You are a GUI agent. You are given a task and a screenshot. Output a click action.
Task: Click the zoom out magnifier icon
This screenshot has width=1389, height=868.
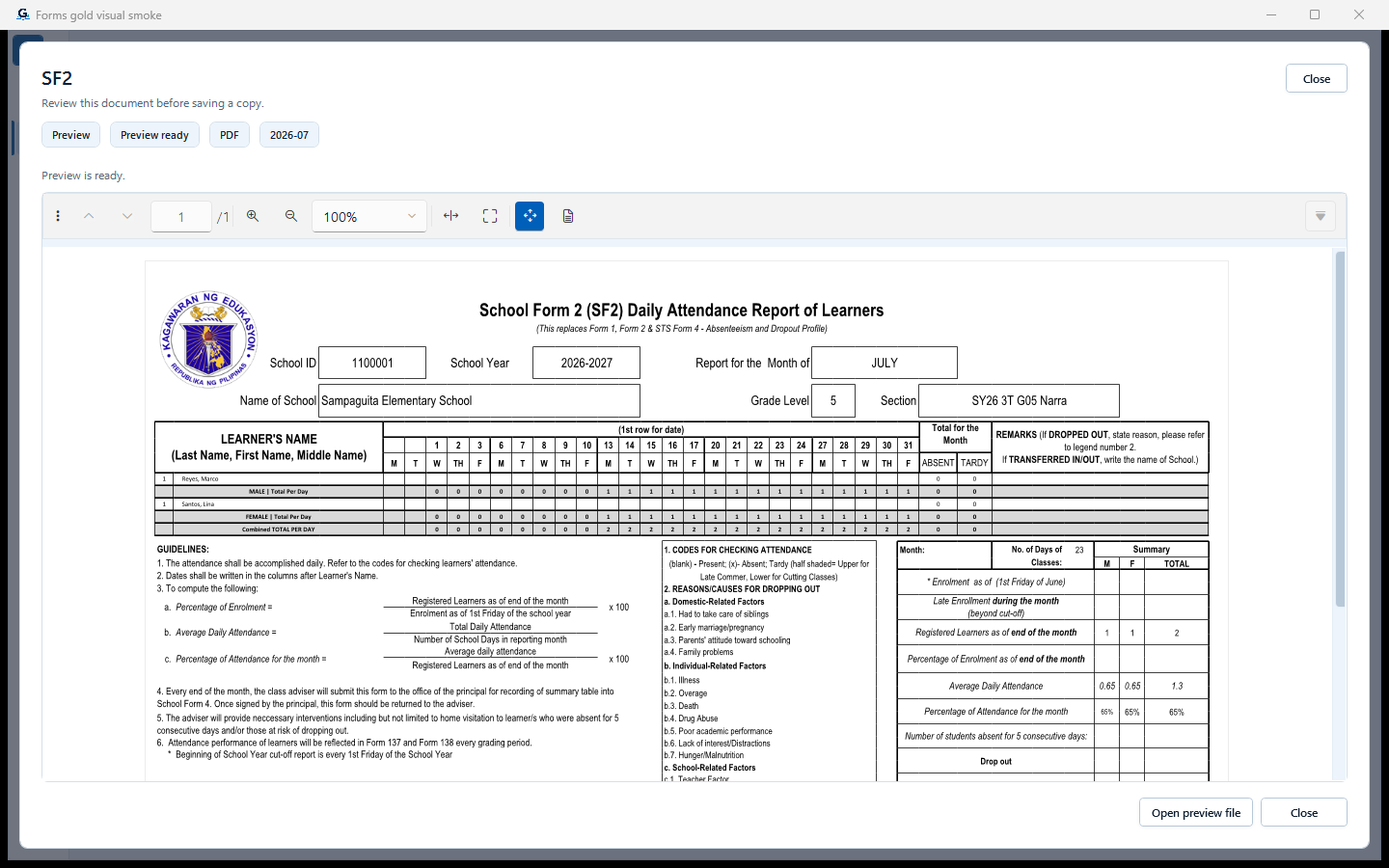click(291, 216)
